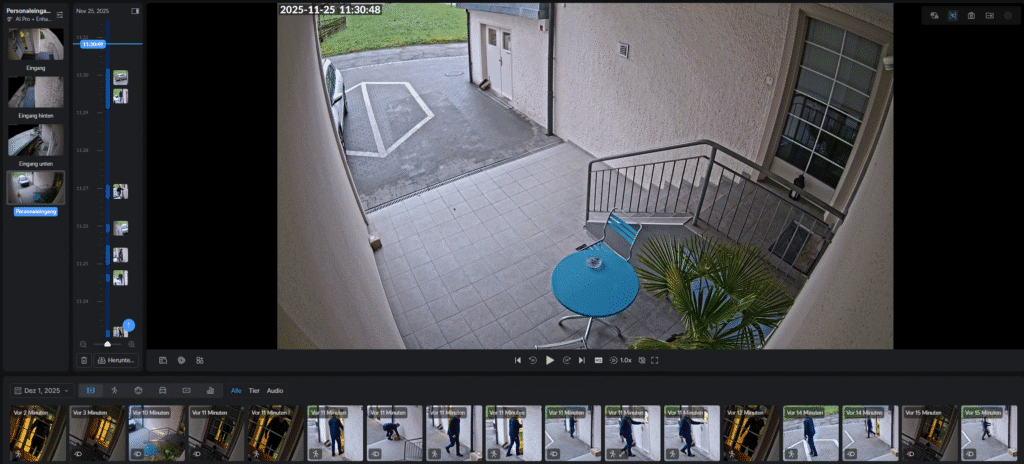1024x464 pixels.
Task: Open the 'Vor 2 Minuten' event thumbnail
Action: point(37,432)
